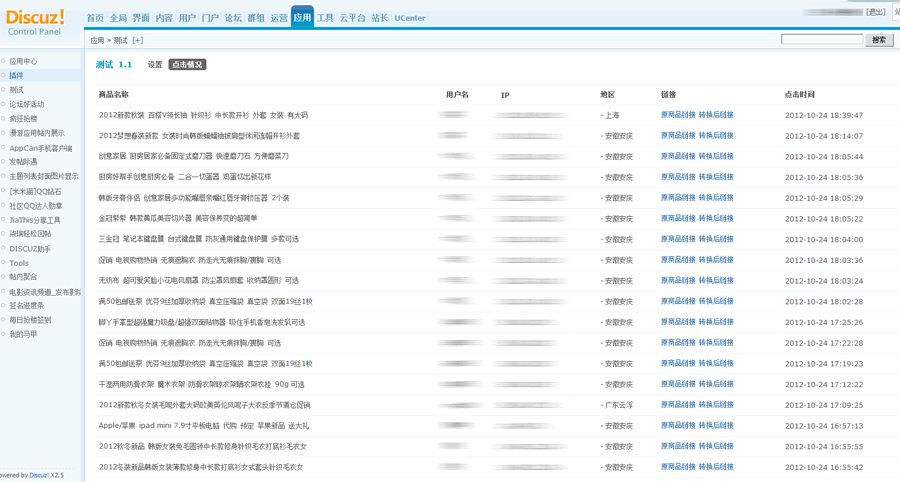Open 转换后链接 for the 18:39:47 row

[x=716, y=115]
